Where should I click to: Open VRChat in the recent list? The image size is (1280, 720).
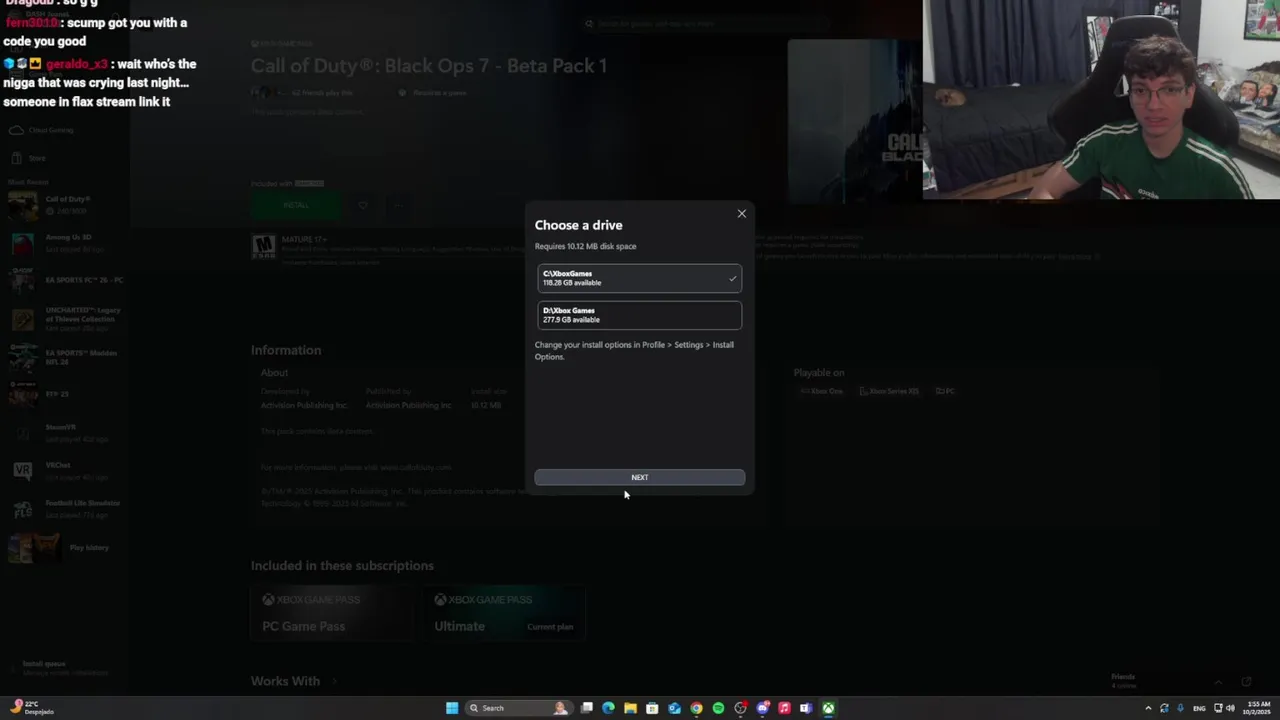64,470
